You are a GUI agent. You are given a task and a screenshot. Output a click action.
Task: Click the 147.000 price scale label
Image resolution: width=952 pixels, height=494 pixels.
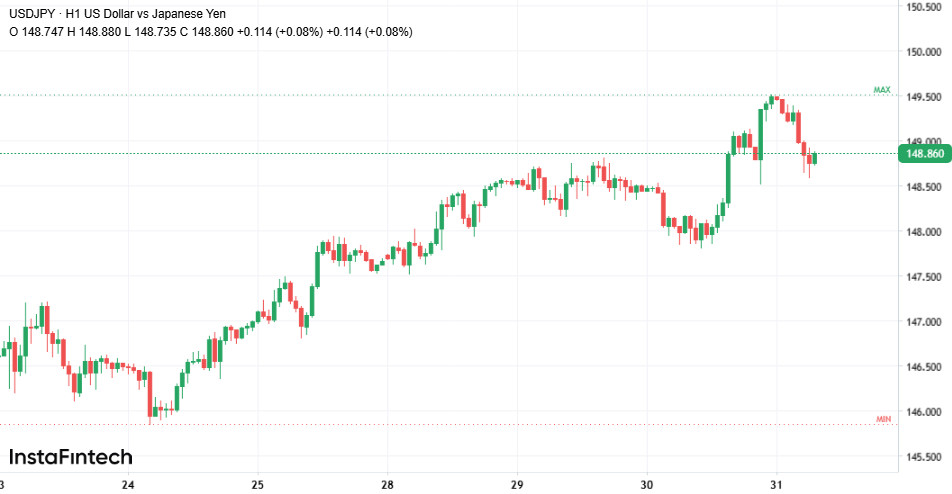[x=924, y=322]
